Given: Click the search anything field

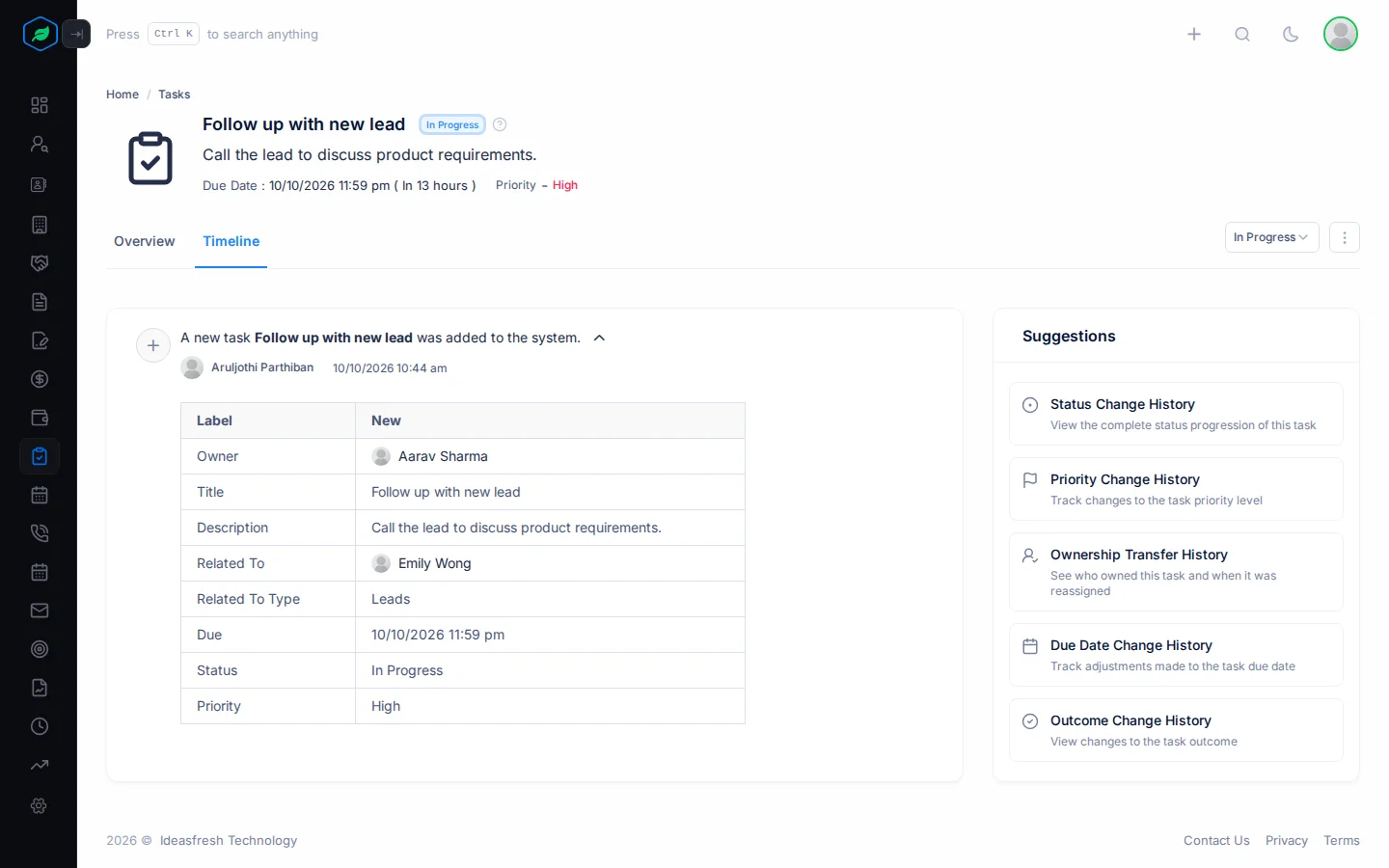Looking at the screenshot, I should click(212, 34).
